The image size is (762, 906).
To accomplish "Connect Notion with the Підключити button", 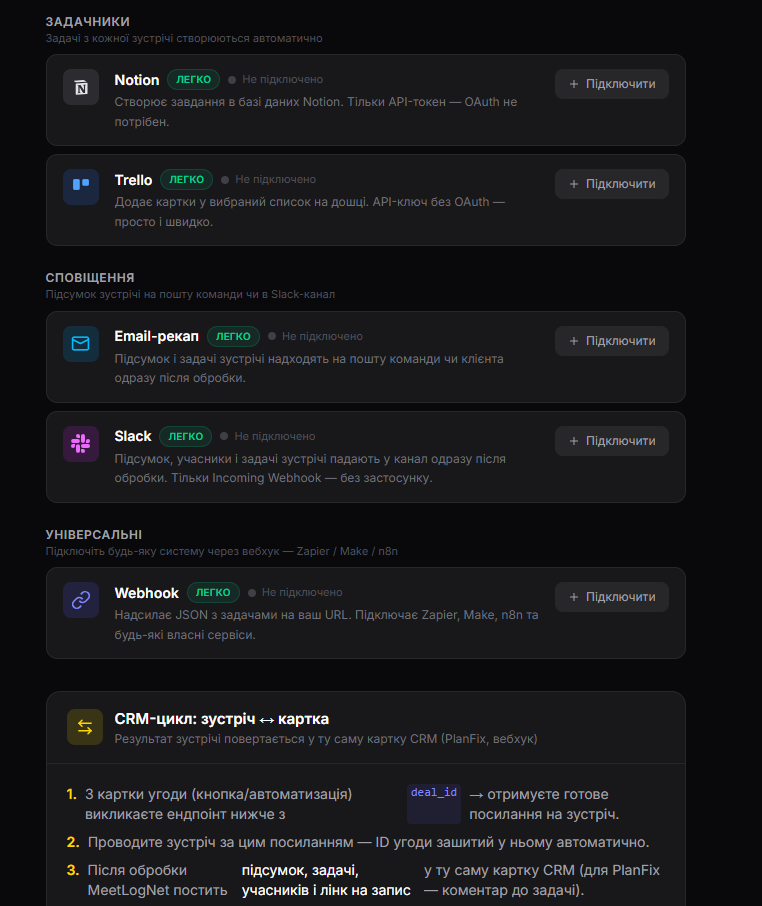I will pos(612,84).
